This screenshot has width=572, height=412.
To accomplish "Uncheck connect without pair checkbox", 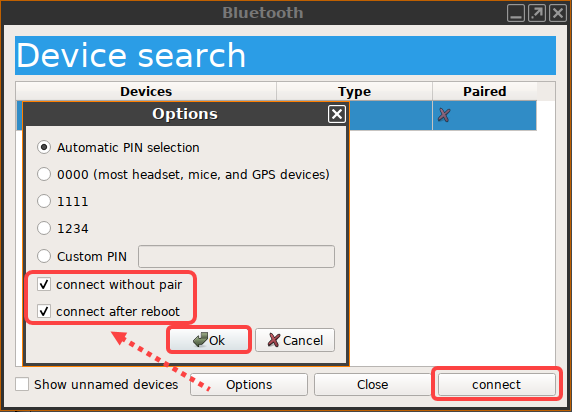I will pos(44,284).
